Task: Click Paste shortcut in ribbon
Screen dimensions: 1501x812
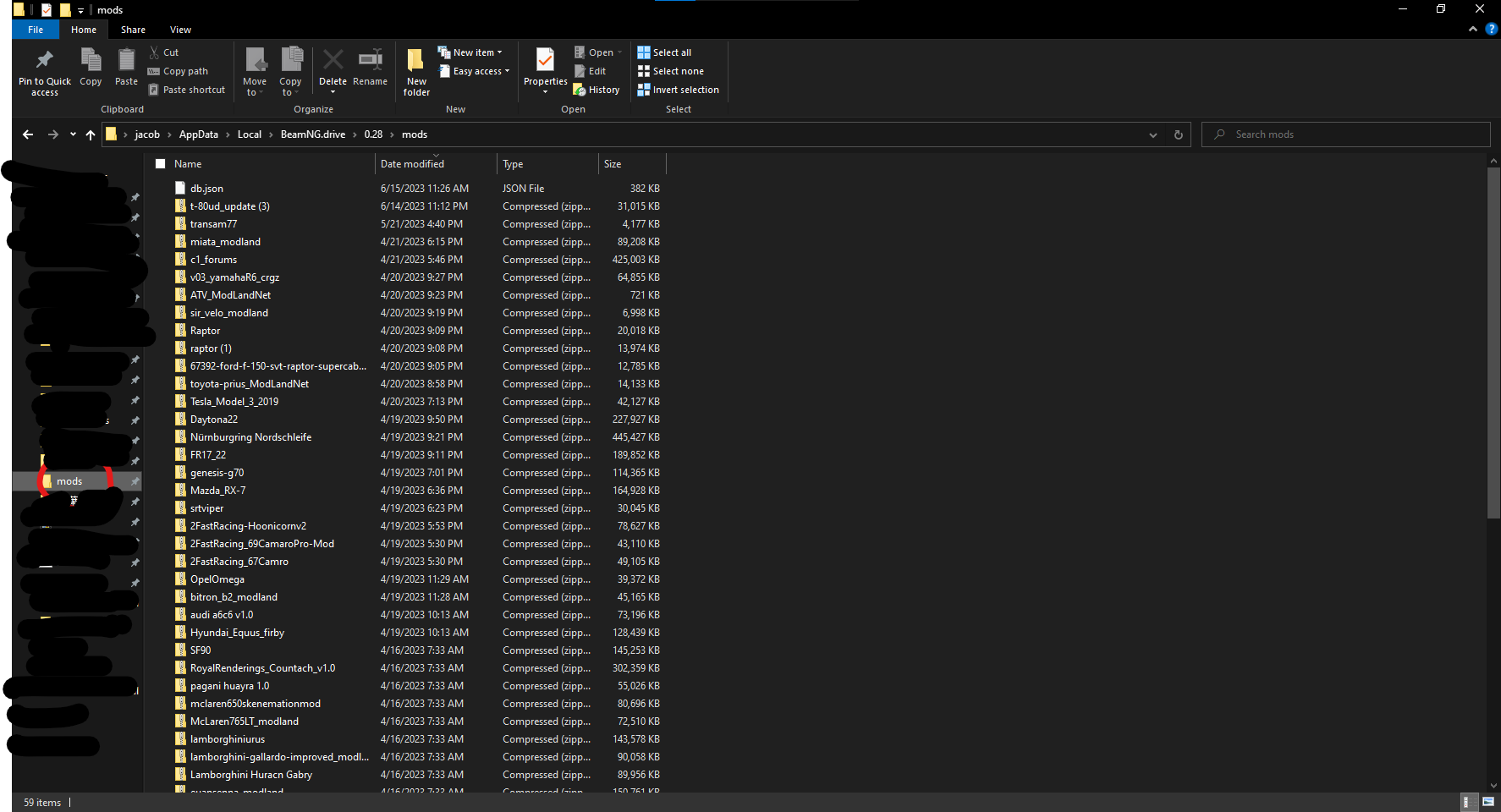Action: [187, 90]
